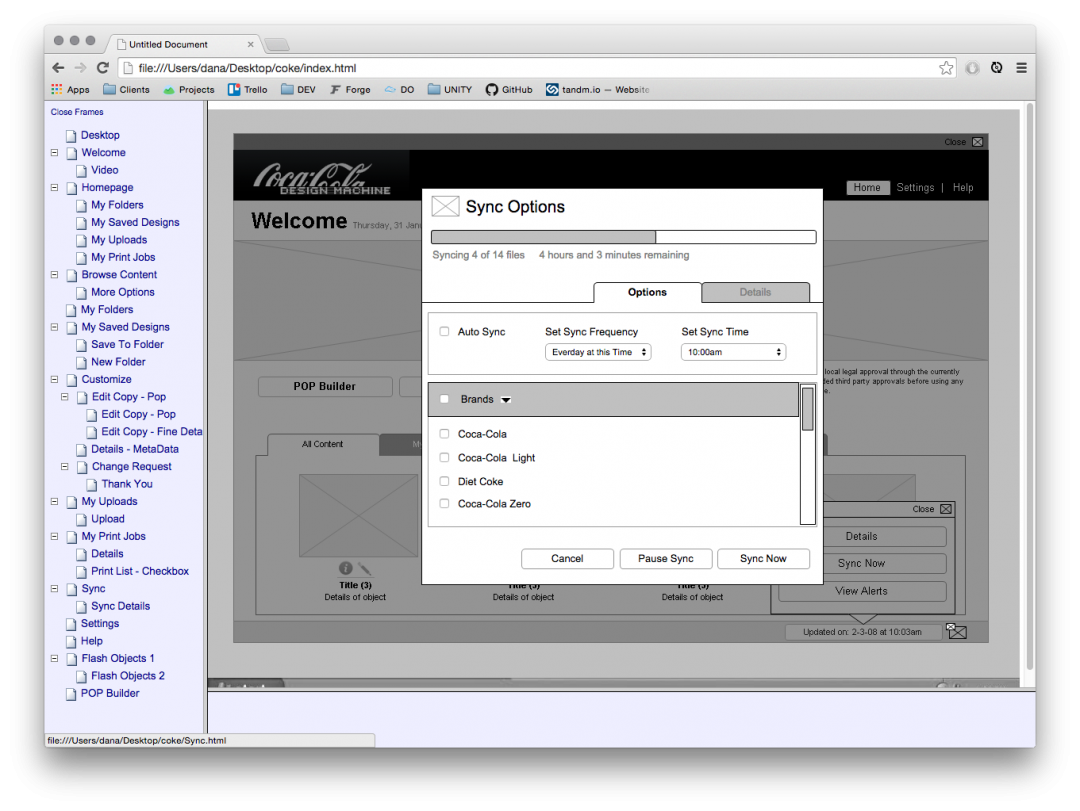
Task: Collapse the Browse Content tree node
Action: pos(54,274)
